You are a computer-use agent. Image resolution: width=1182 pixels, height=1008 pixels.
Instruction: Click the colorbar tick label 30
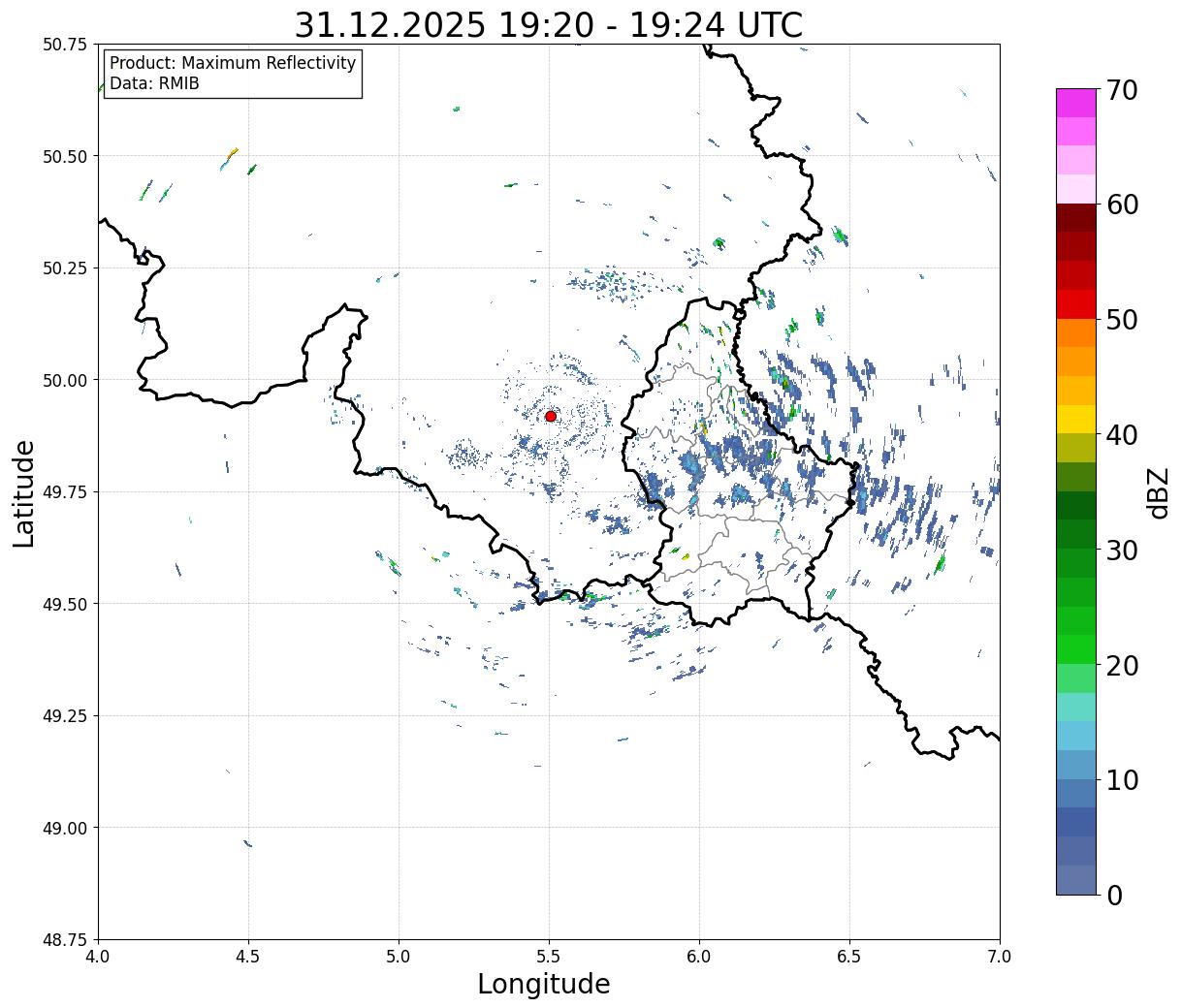1122,551
